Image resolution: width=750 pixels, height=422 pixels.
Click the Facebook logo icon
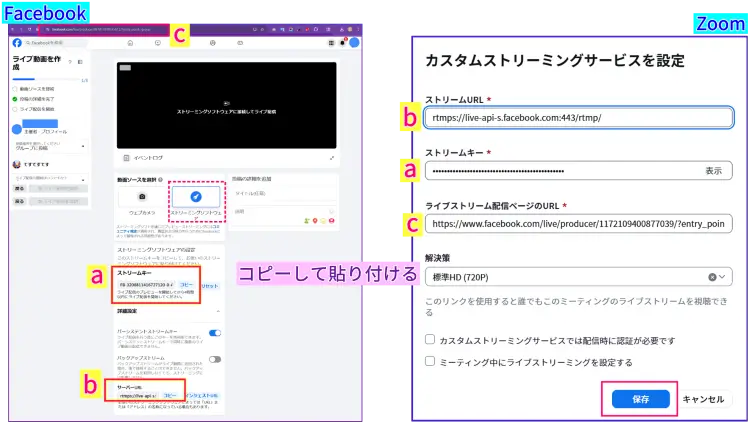18,44
